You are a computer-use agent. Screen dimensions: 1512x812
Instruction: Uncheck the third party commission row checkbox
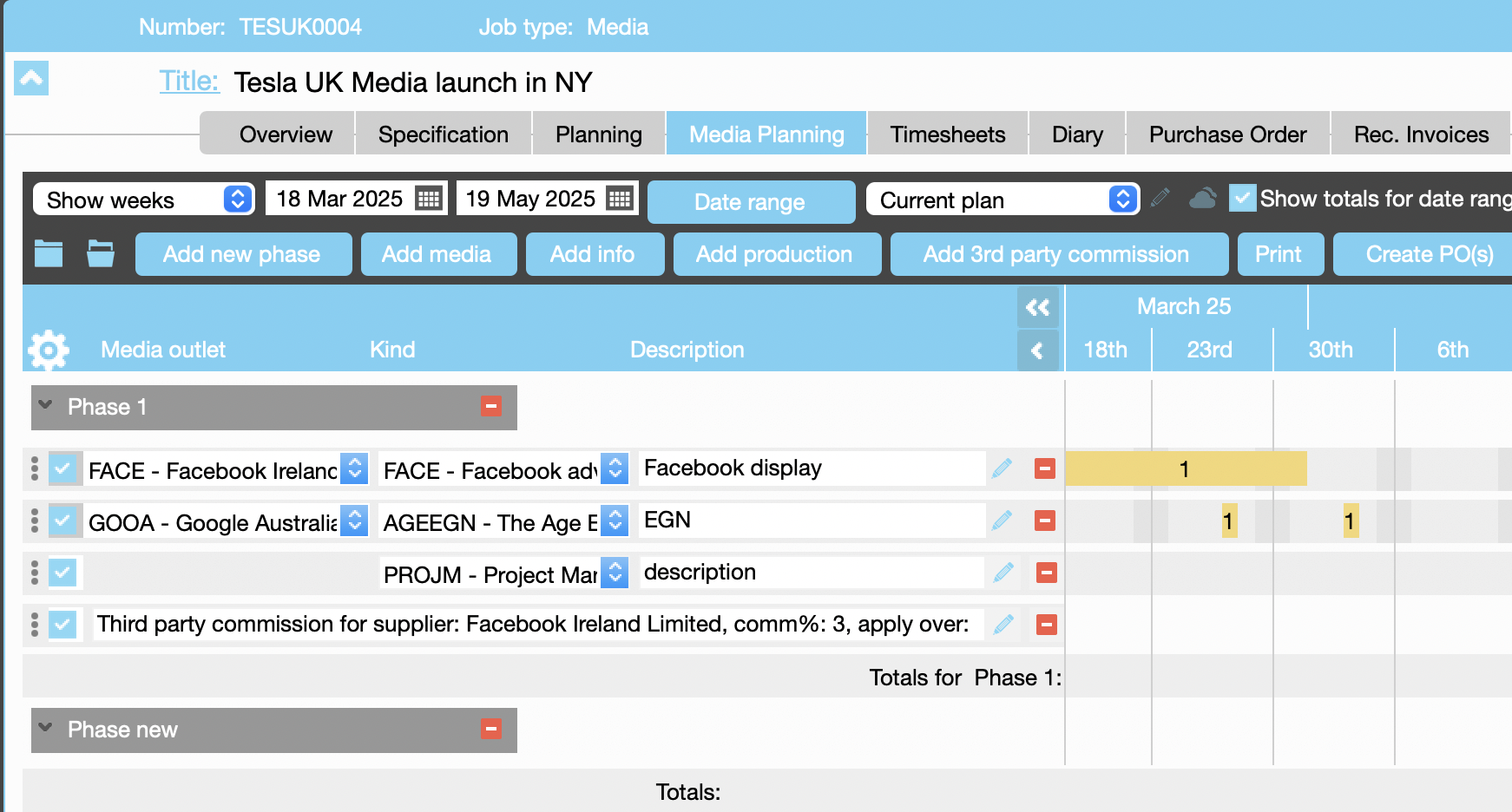tap(62, 625)
